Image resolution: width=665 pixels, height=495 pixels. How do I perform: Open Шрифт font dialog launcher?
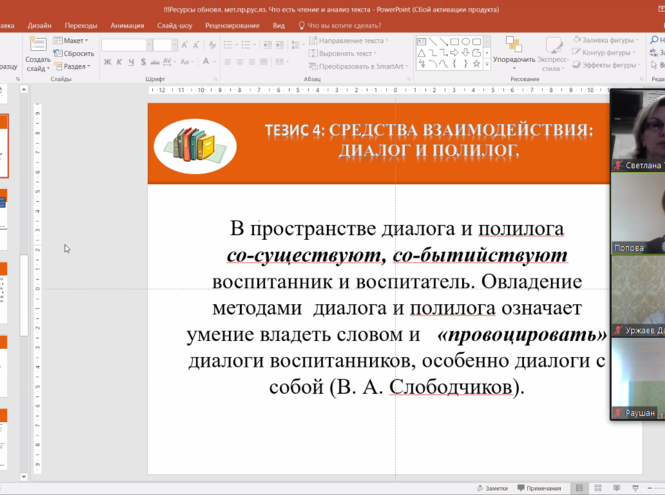tap(215, 79)
